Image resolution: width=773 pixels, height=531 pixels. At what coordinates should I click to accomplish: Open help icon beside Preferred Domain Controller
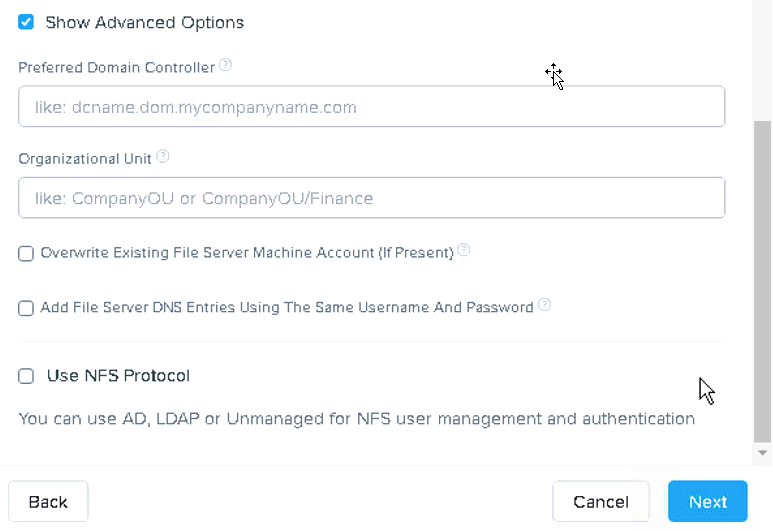[x=225, y=65]
